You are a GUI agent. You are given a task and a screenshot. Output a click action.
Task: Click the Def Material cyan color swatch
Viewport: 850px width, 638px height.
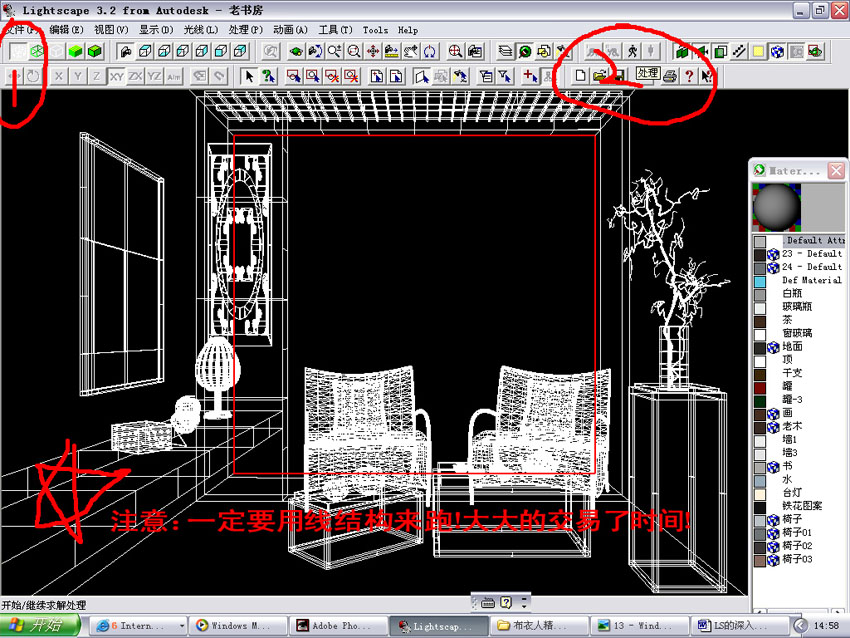click(760, 281)
